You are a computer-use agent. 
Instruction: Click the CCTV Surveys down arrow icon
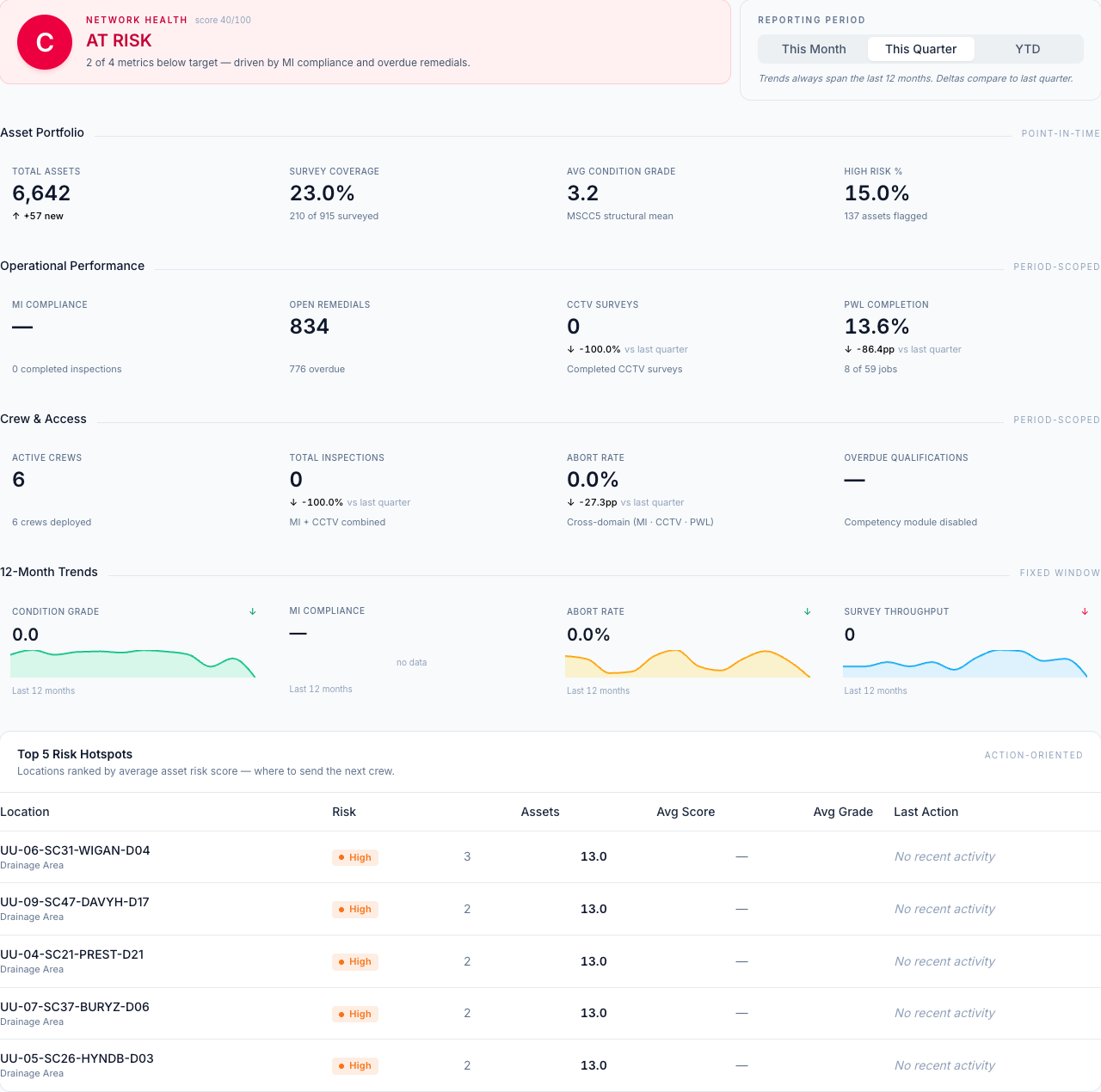[x=571, y=349]
